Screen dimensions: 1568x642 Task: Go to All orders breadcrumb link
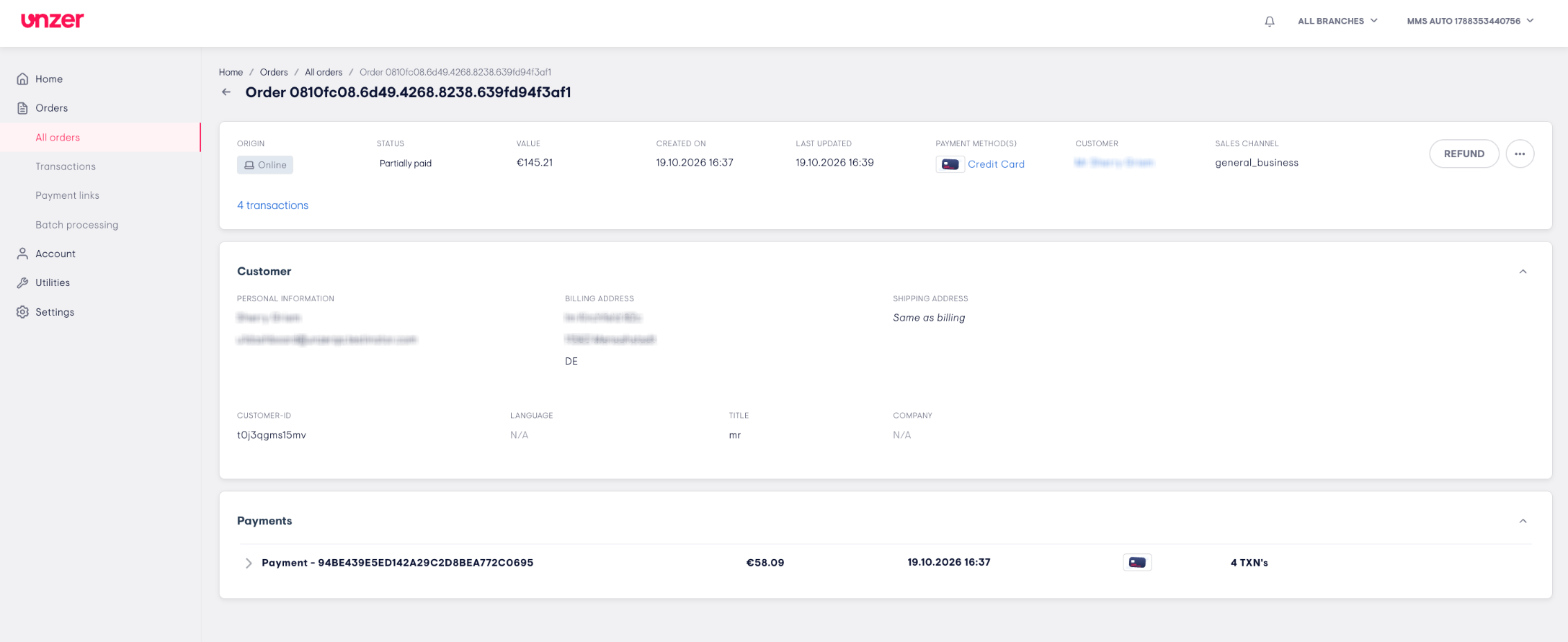pos(324,72)
